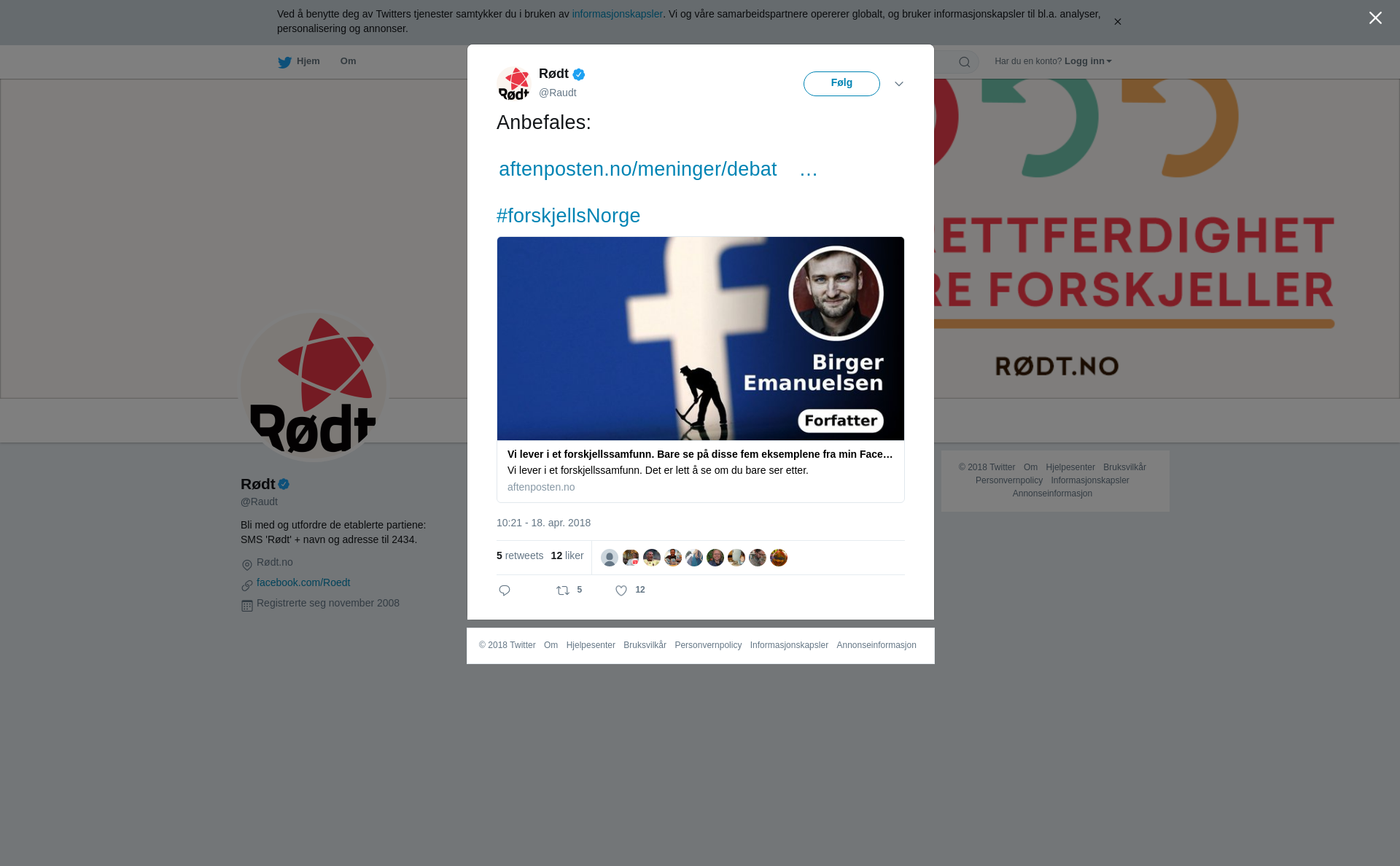Dismiss the cookie notice with small x
Viewport: 1400px width, 866px height.
(x=1117, y=22)
